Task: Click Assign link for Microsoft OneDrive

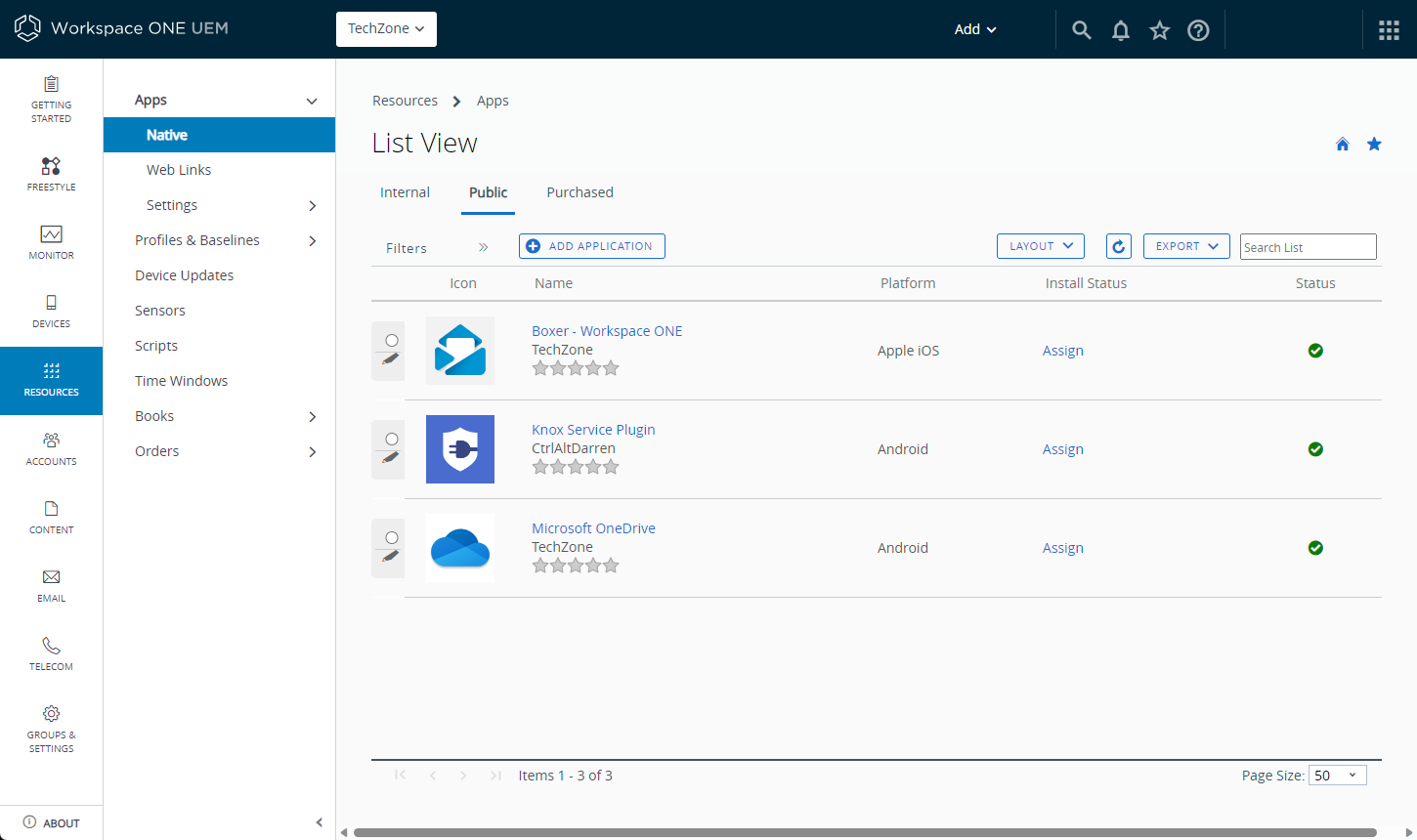Action: pyautogui.click(x=1062, y=548)
